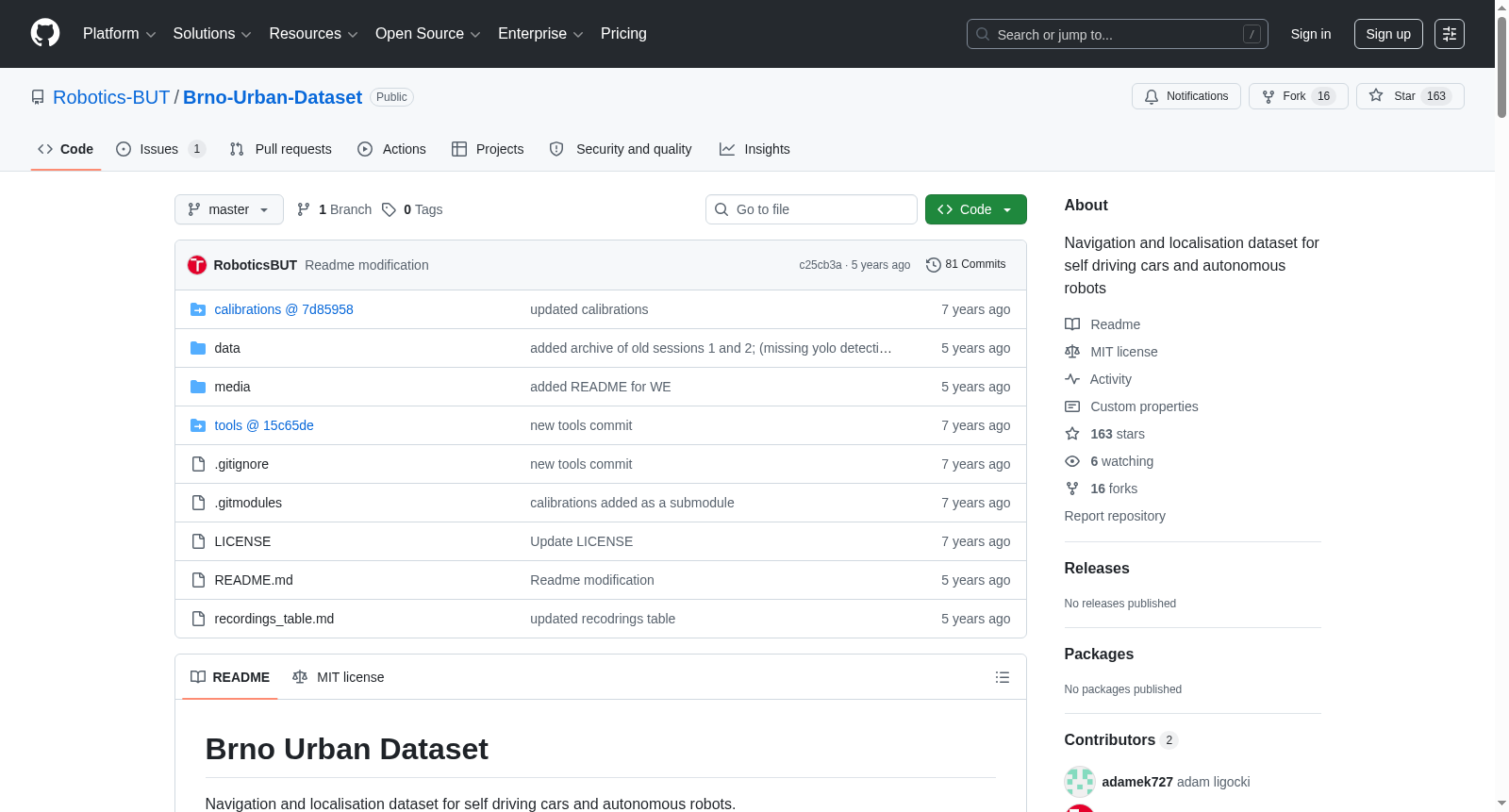Open the README outline list icon
This screenshot has height=812, width=1509.
tap(1003, 677)
